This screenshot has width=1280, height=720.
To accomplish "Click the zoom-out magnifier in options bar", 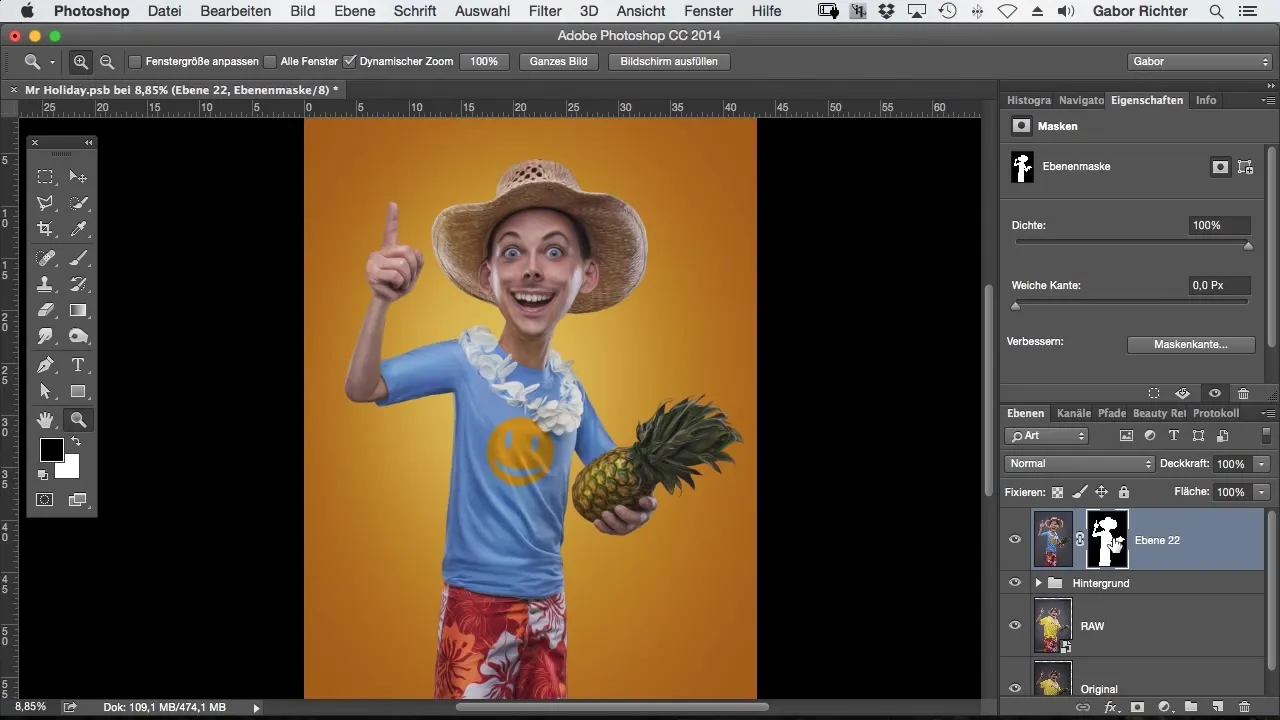I will [x=106, y=62].
